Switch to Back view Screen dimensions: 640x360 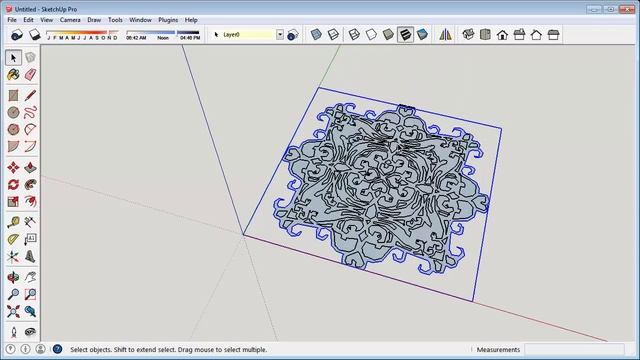pyautogui.click(x=536, y=34)
